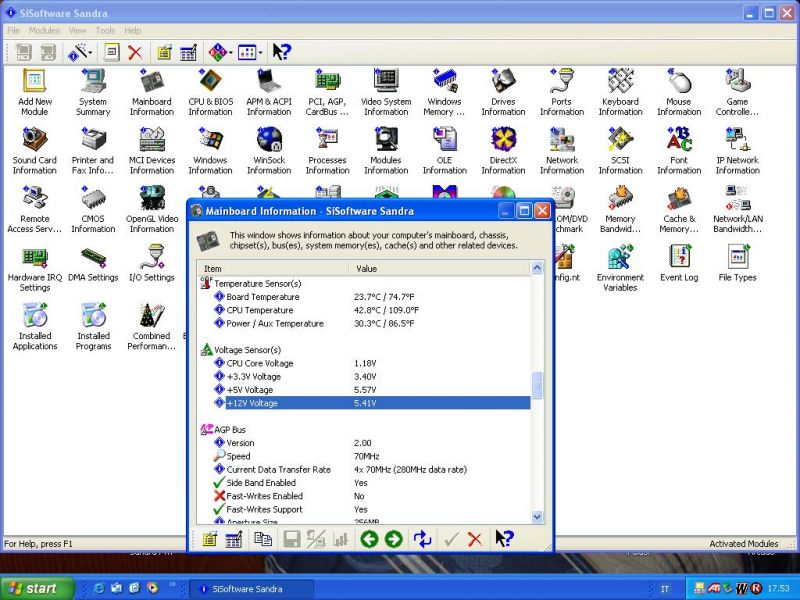Open WinSock Information module
The image size is (800, 600).
click(x=269, y=151)
